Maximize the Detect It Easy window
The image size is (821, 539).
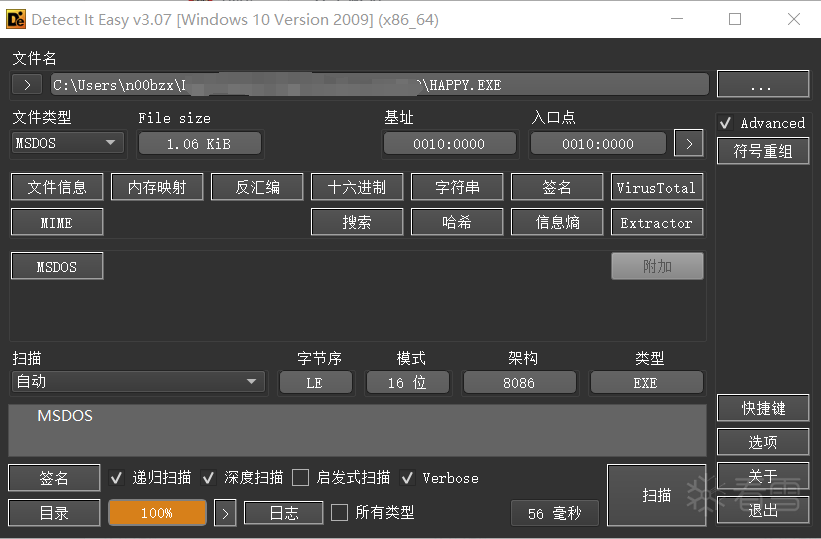tap(735, 19)
